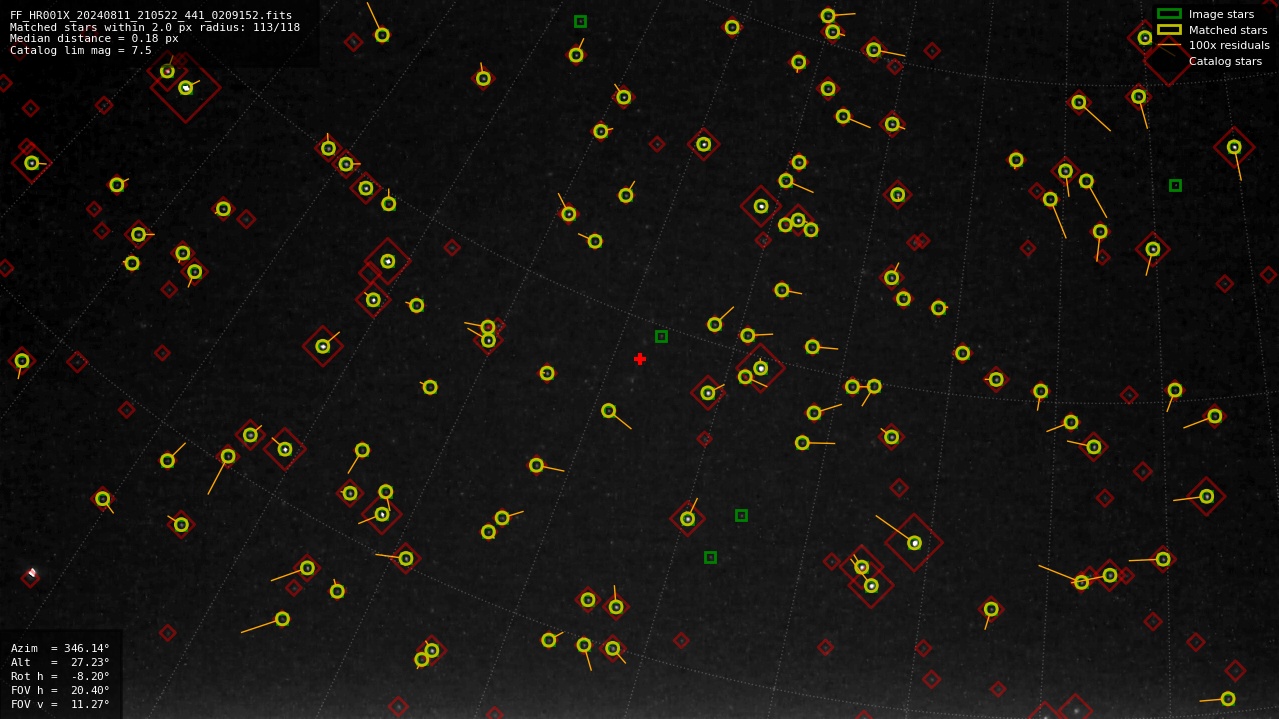This screenshot has width=1279, height=719.
Task: Click the 'Image stars' legend label
Action: pos(1221,14)
